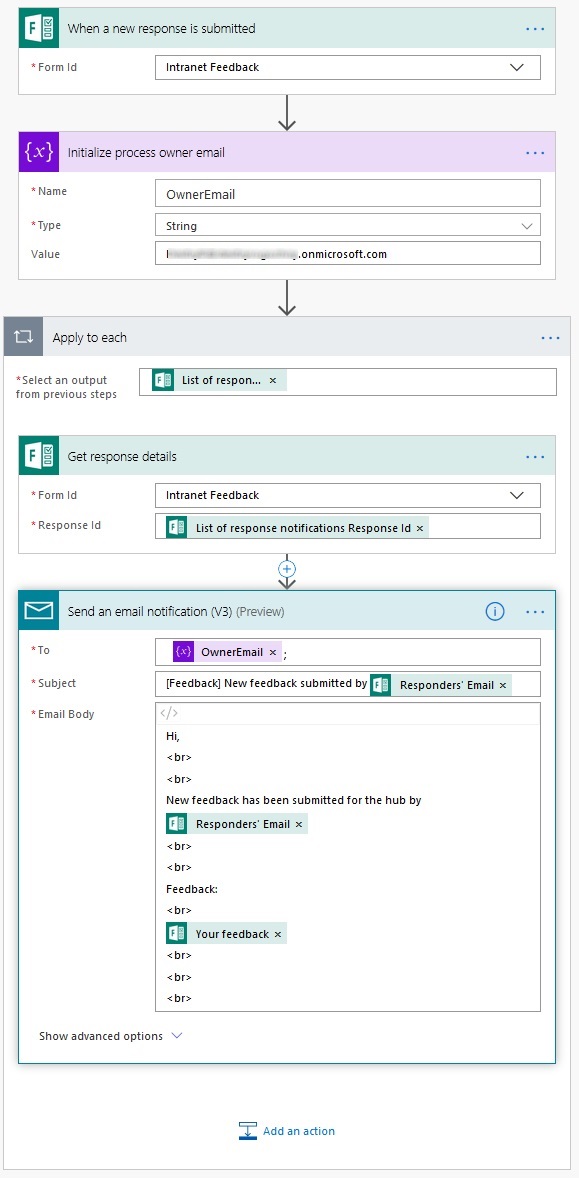Click the OwnerEmail Name input field

[x=348, y=193]
